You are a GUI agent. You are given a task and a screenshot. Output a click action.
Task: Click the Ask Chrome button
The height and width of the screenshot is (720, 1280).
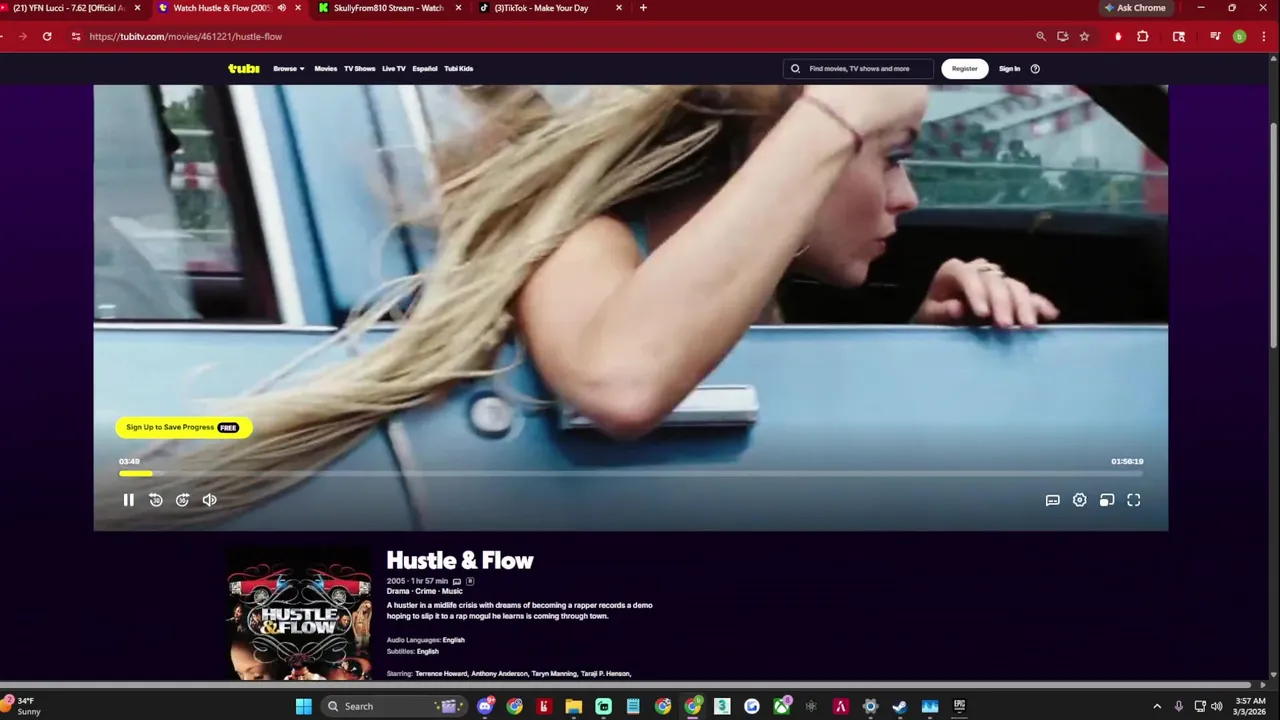(x=1136, y=8)
